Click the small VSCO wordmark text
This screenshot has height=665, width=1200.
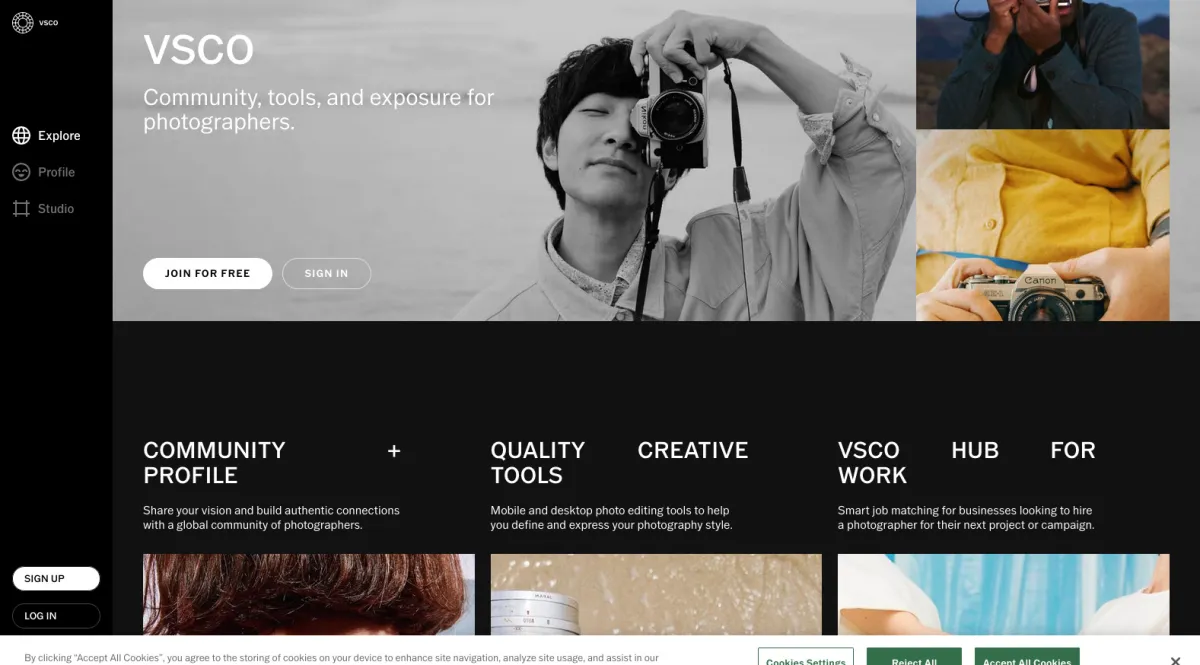[x=49, y=23]
